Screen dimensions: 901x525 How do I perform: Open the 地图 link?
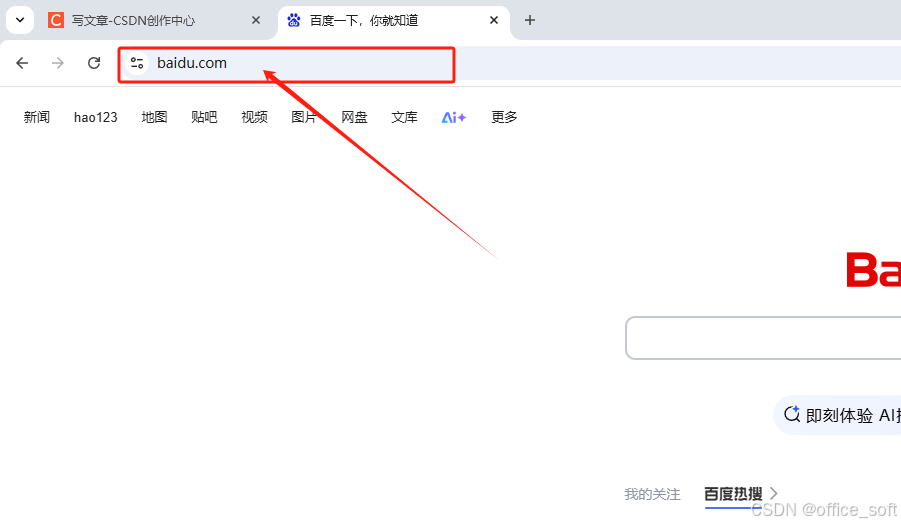154,117
